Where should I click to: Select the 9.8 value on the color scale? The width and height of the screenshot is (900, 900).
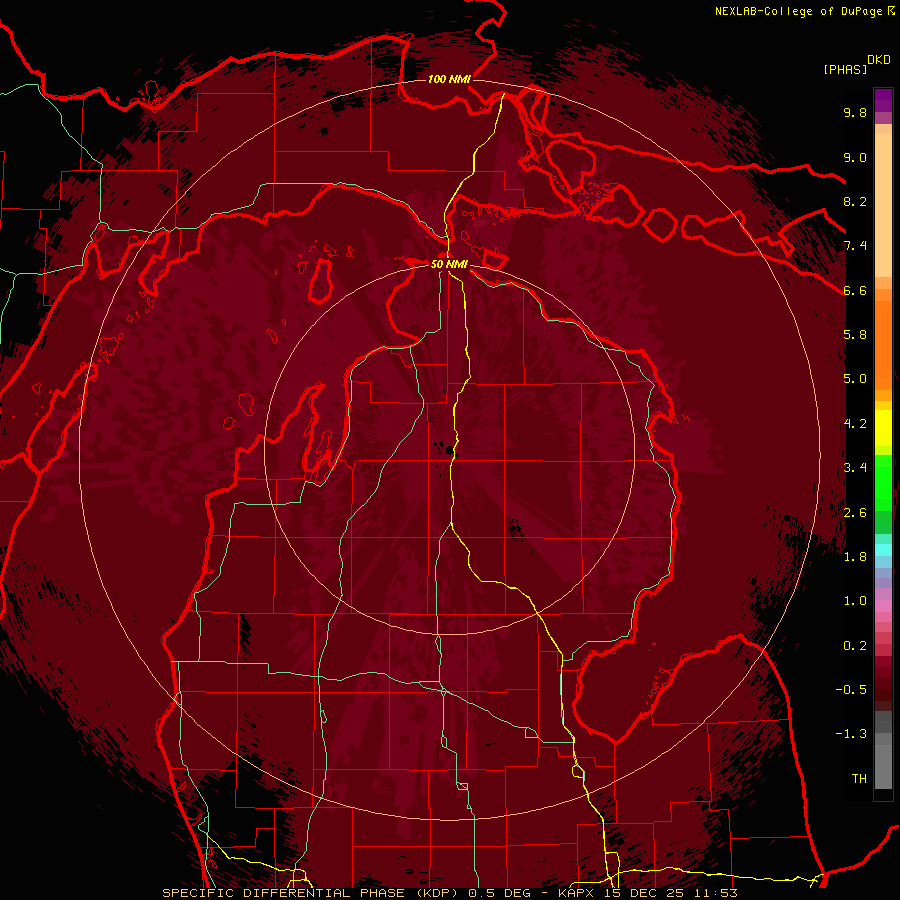click(855, 112)
